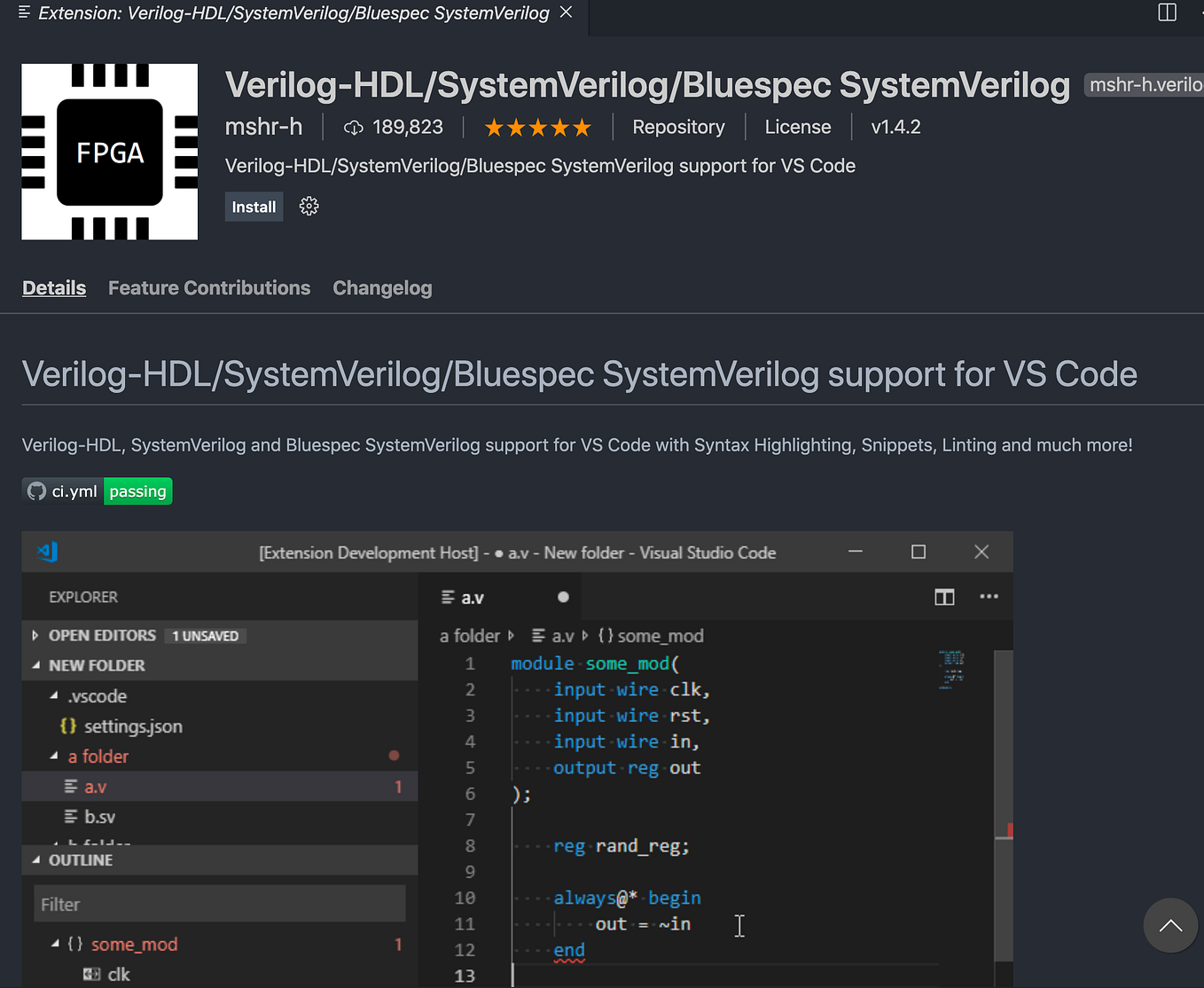Click the extension settings gear icon

309,206
